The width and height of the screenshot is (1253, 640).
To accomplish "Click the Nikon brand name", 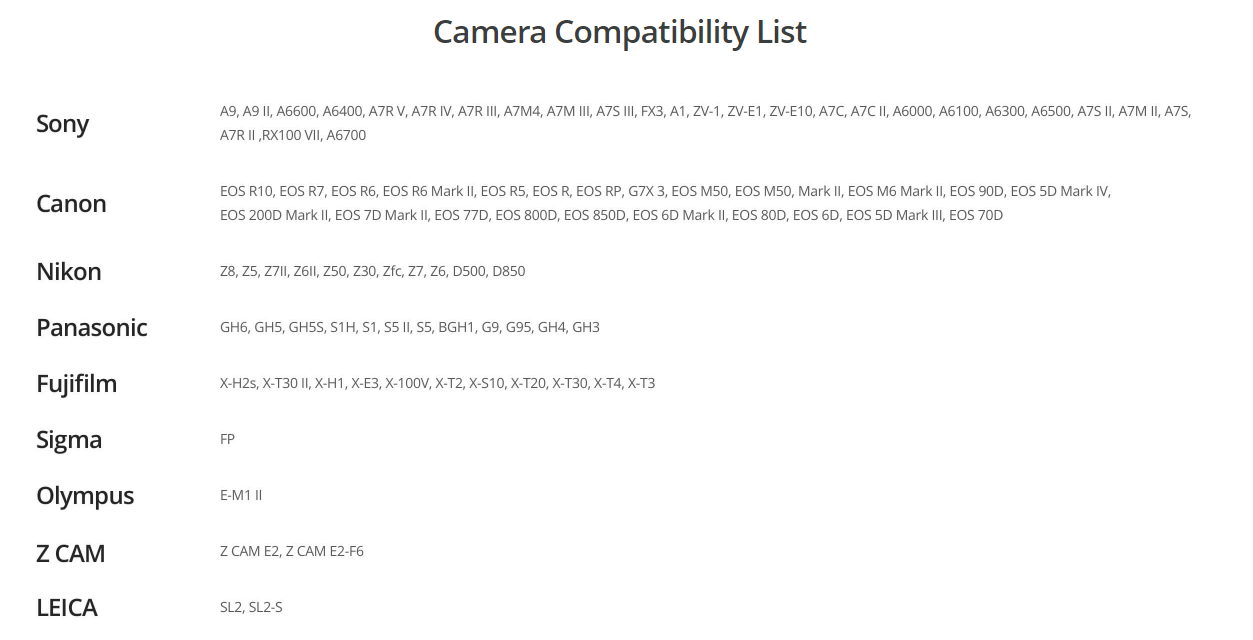I will tap(68, 272).
